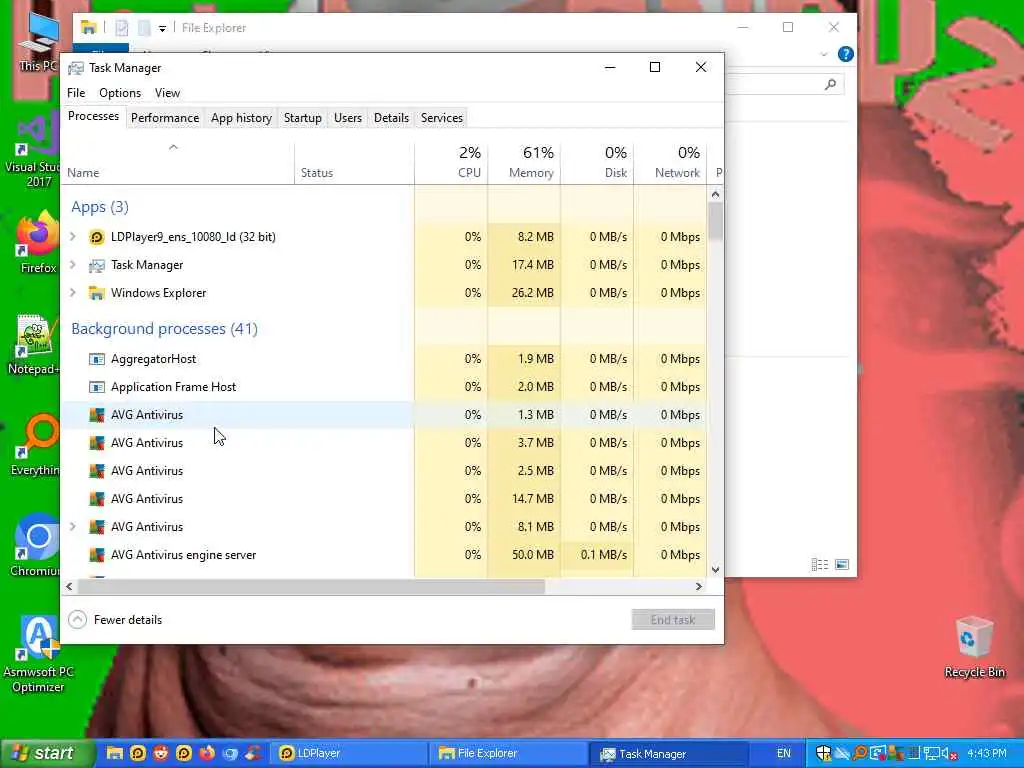Click the network computer tray icon

[x=931, y=754]
